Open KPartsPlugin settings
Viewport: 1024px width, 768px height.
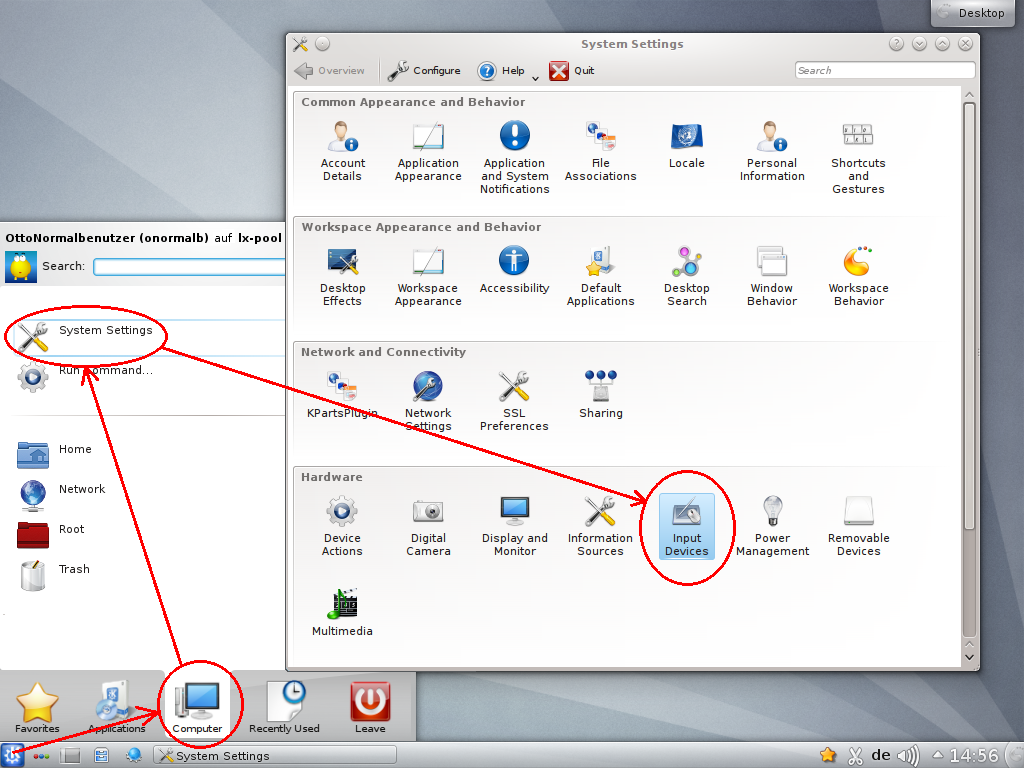coord(342,395)
